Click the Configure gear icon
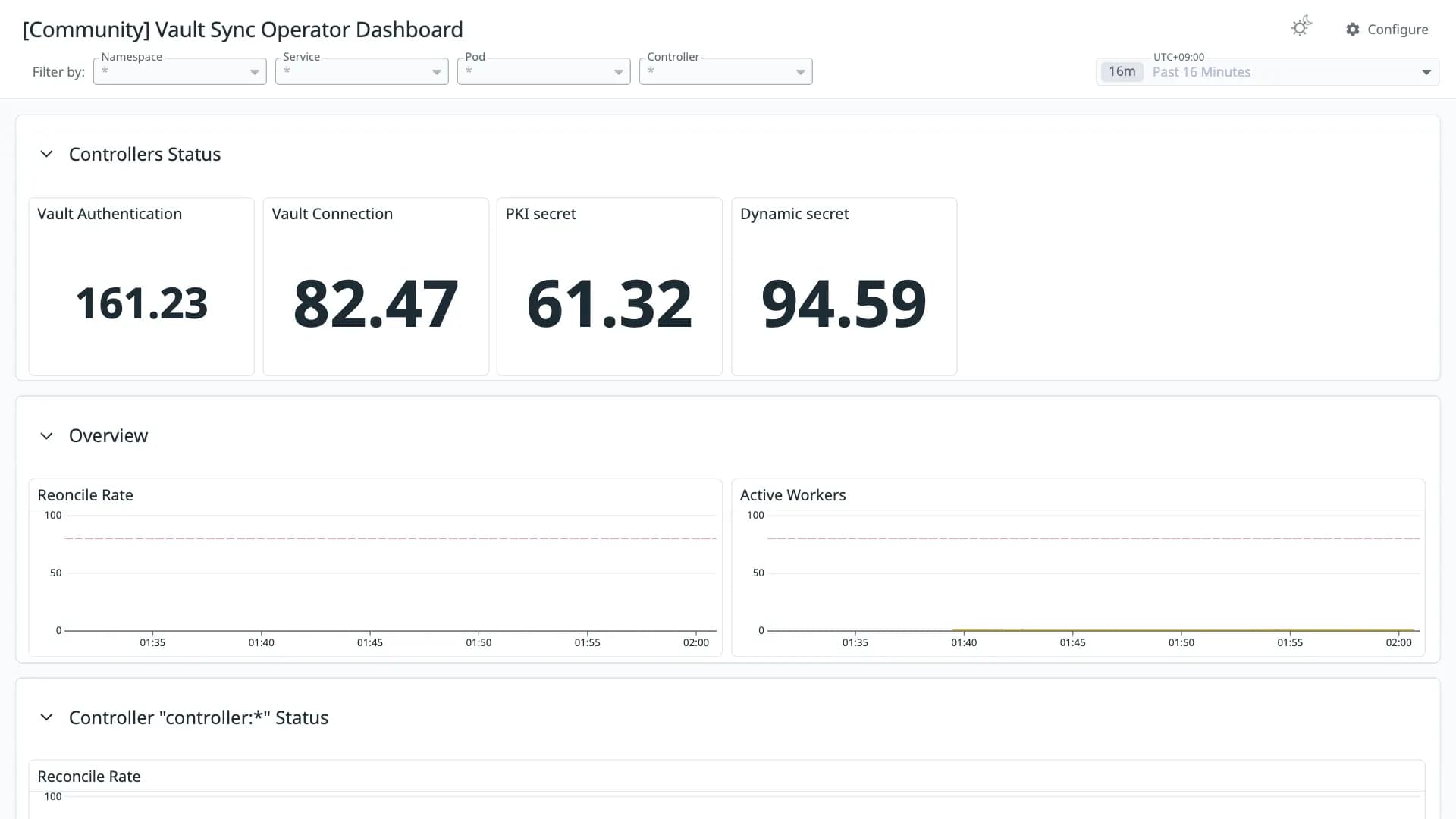Screen dimensions: 1456x819 click(1353, 30)
